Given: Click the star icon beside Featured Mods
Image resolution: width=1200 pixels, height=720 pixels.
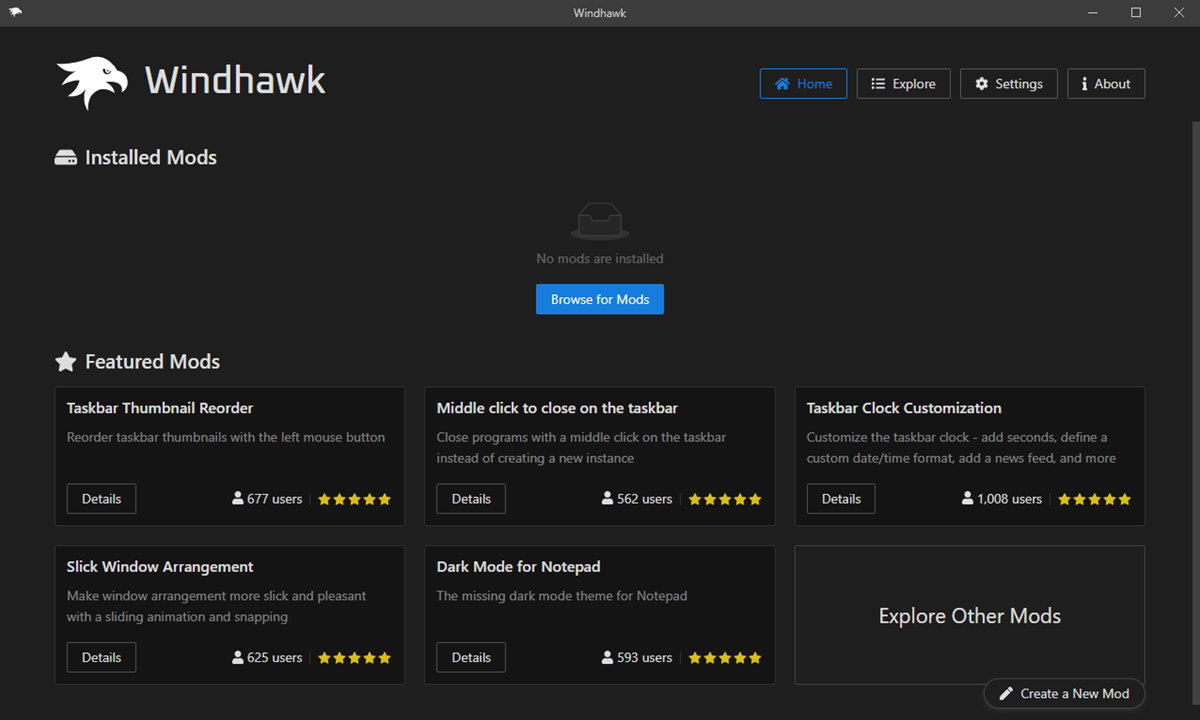Looking at the screenshot, I should (x=66, y=361).
